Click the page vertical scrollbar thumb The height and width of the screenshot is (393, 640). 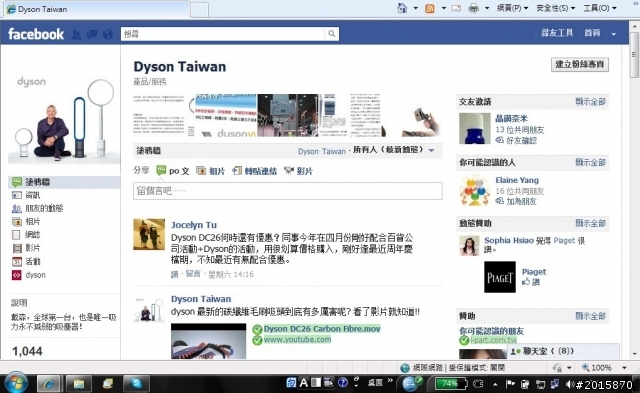[634, 54]
